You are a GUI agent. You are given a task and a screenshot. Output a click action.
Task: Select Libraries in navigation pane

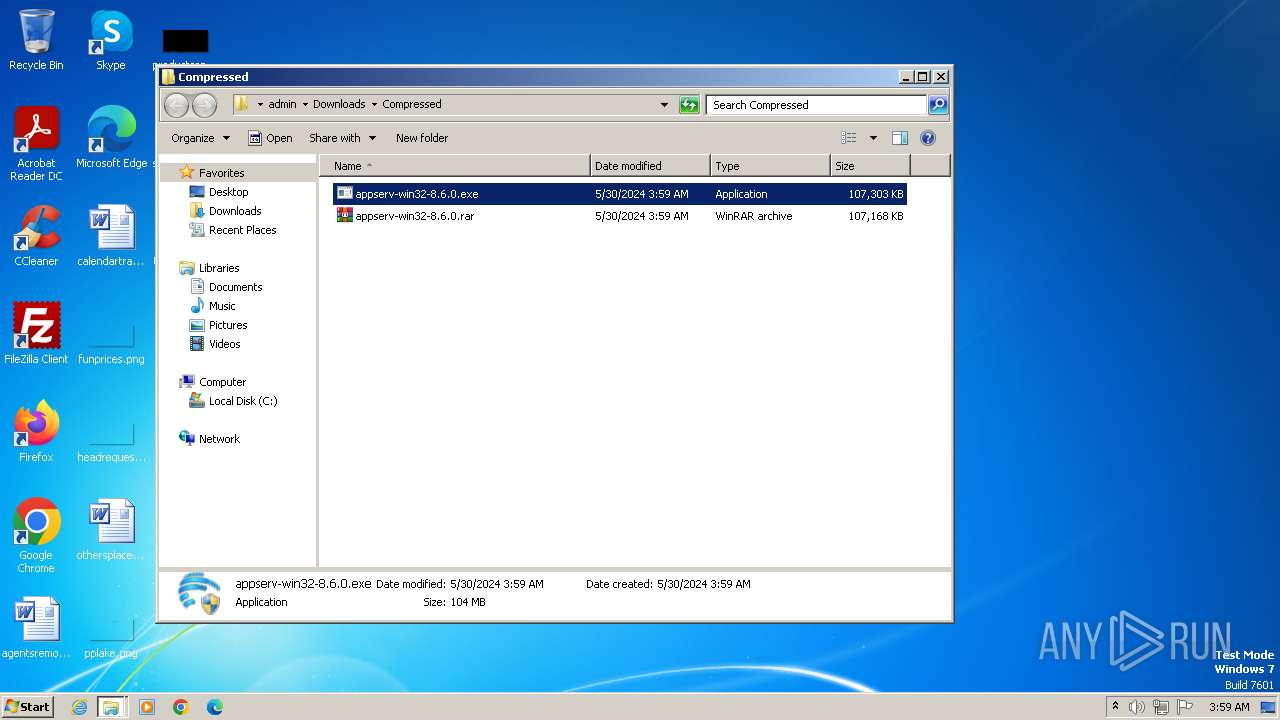[x=219, y=268]
